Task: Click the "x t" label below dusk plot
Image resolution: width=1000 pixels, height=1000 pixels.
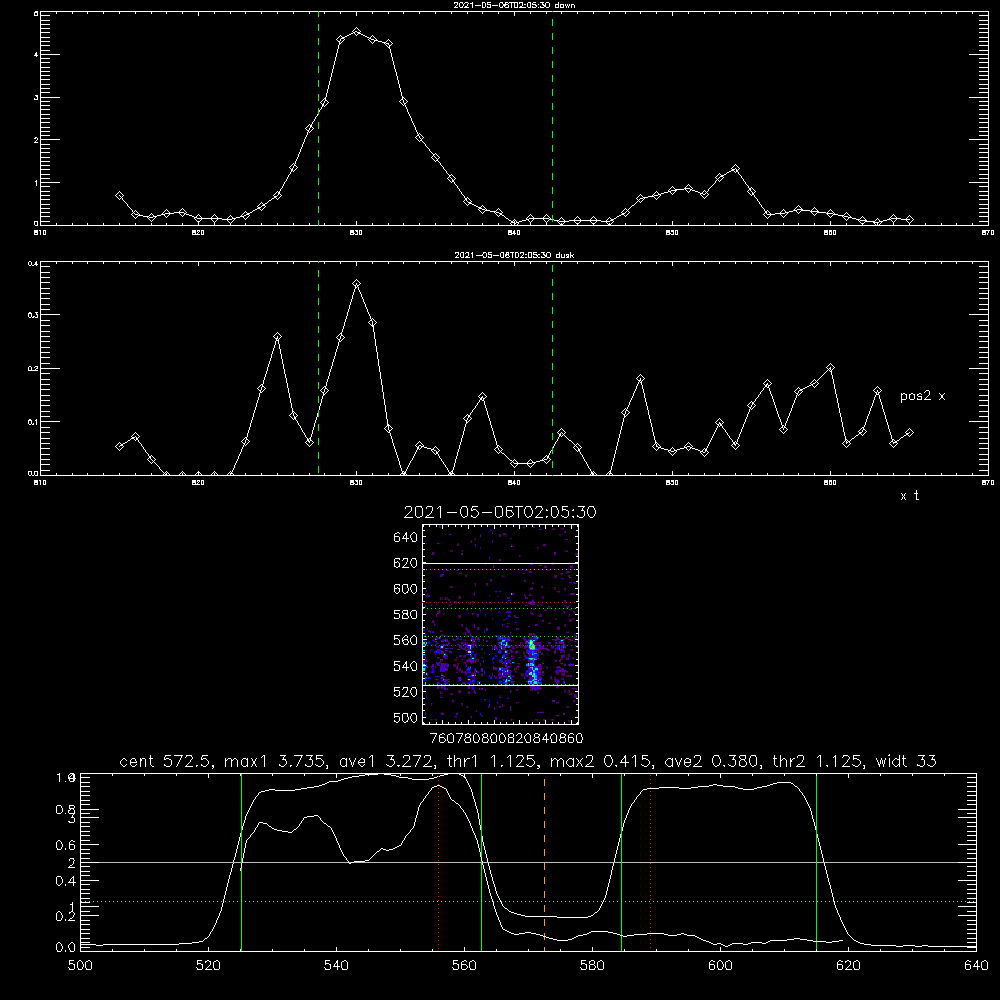Action: point(909,496)
